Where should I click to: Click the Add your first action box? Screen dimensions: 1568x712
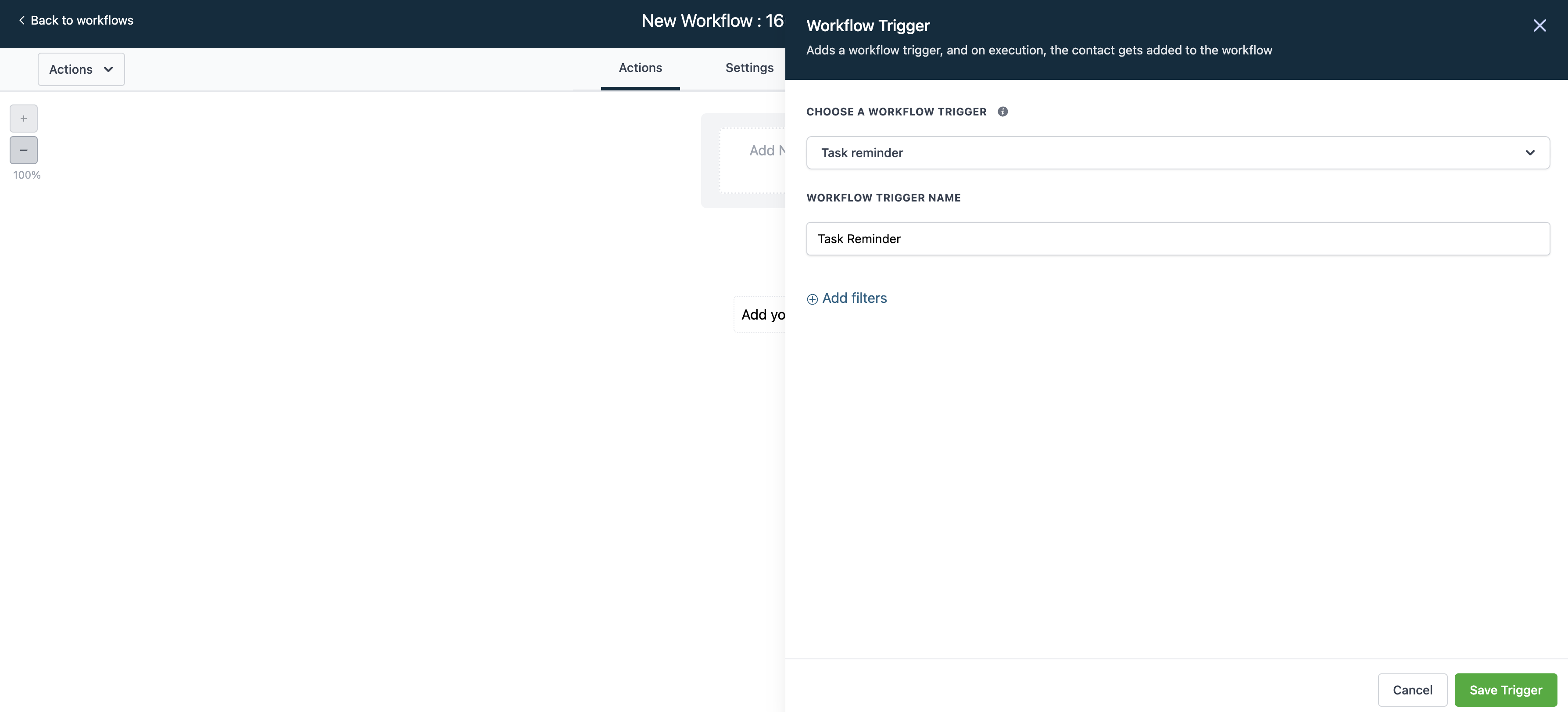coord(761,314)
